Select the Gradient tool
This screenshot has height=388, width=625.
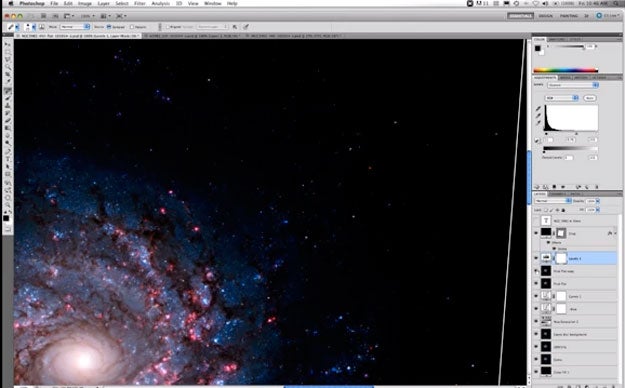pos(8,129)
